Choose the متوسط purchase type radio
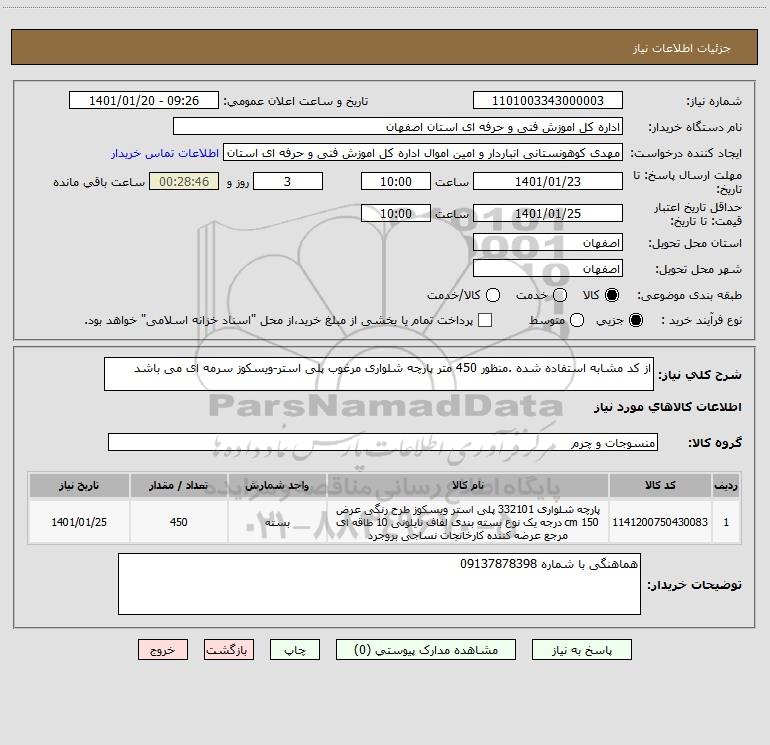770x745 pixels. coord(577,320)
